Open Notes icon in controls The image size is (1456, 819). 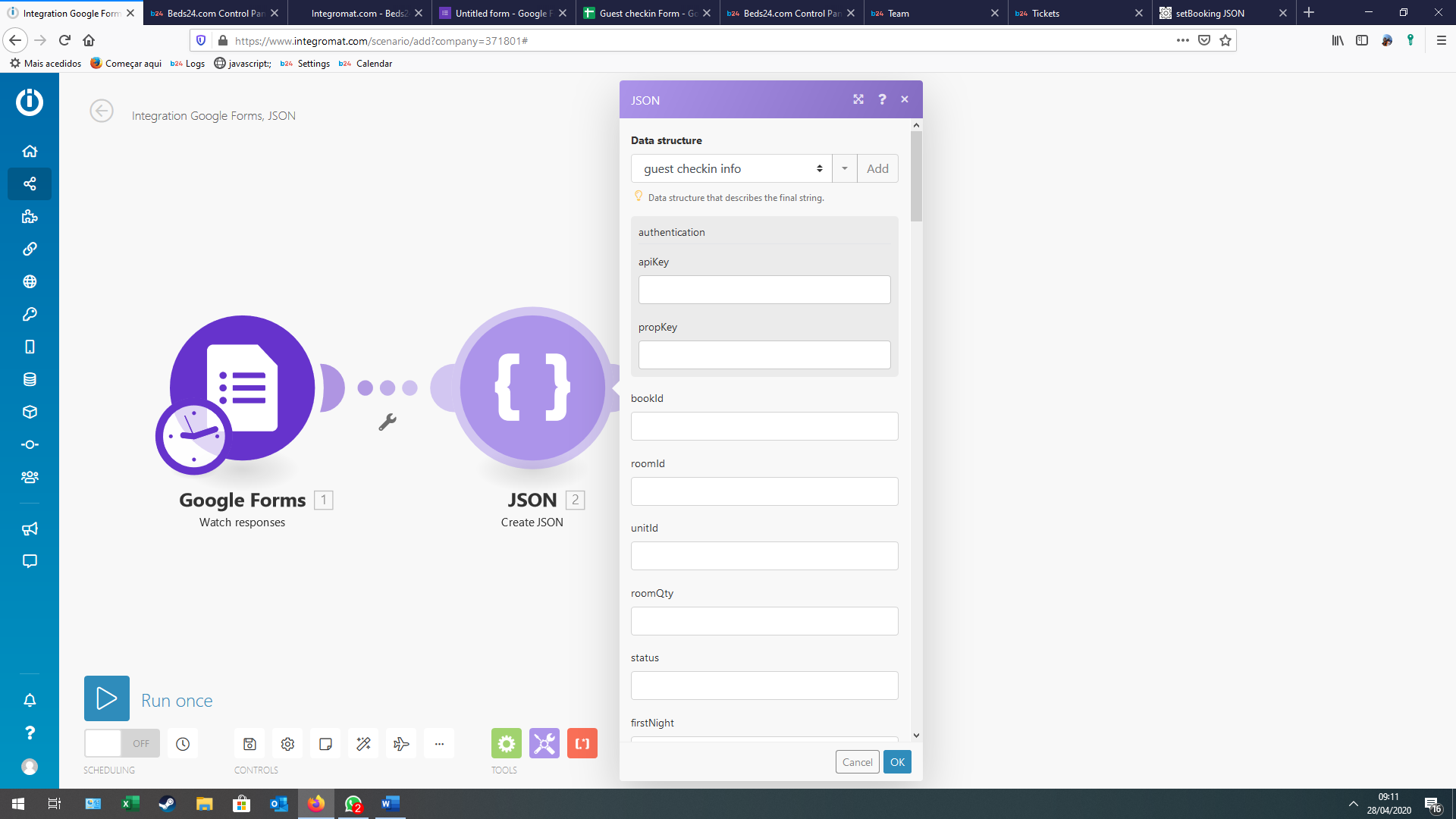click(325, 744)
